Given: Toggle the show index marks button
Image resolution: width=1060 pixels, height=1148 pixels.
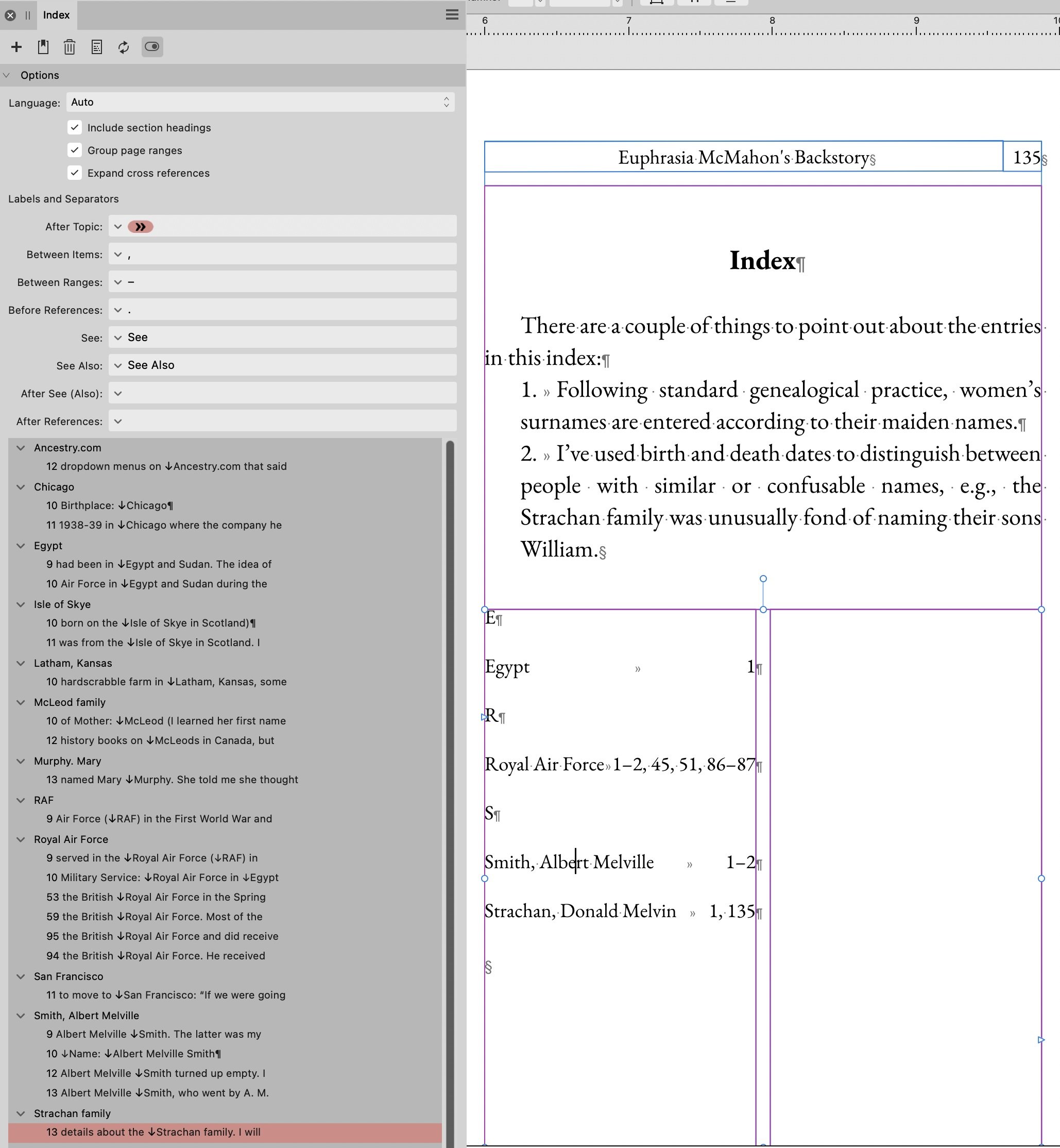Looking at the screenshot, I should point(152,46).
